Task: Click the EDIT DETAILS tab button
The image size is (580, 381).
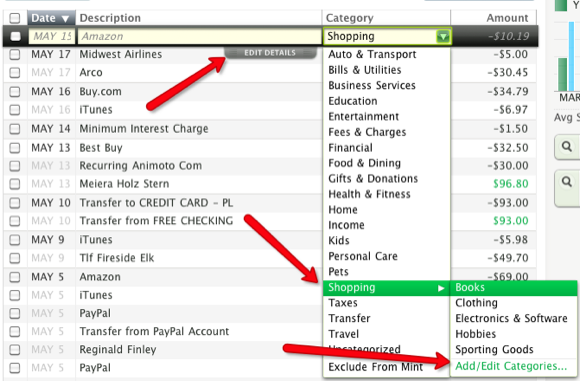Action: [x=270, y=53]
